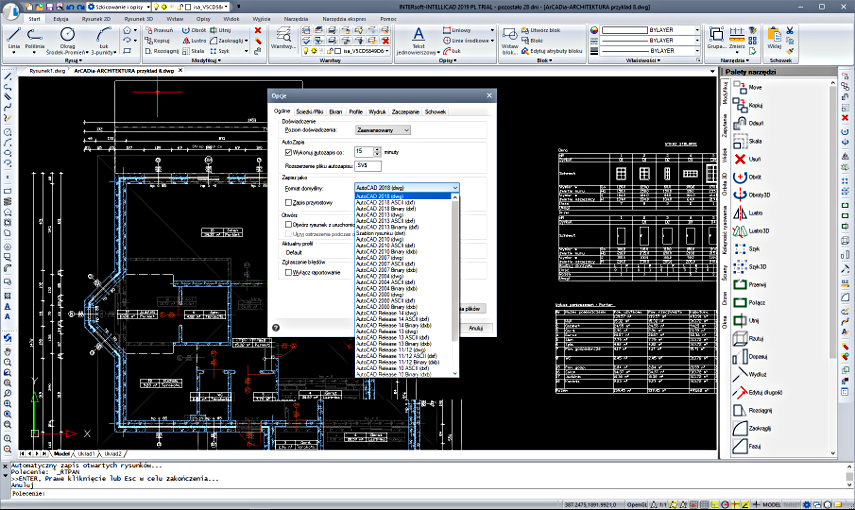The height and width of the screenshot is (510, 855).
Task: Switch to Ścieżki/Pliki tab in Opcje
Action: click(x=310, y=111)
